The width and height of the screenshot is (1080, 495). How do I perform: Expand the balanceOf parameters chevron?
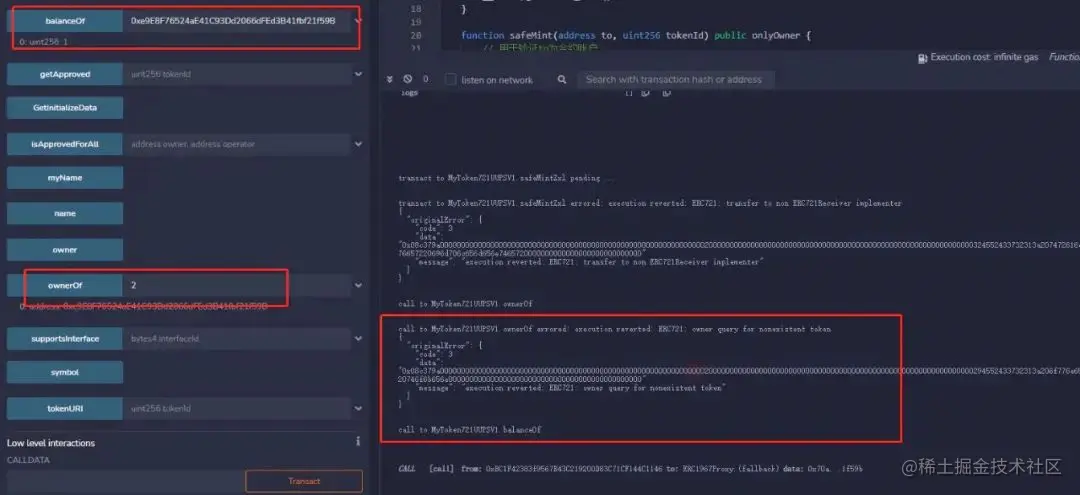click(x=357, y=21)
